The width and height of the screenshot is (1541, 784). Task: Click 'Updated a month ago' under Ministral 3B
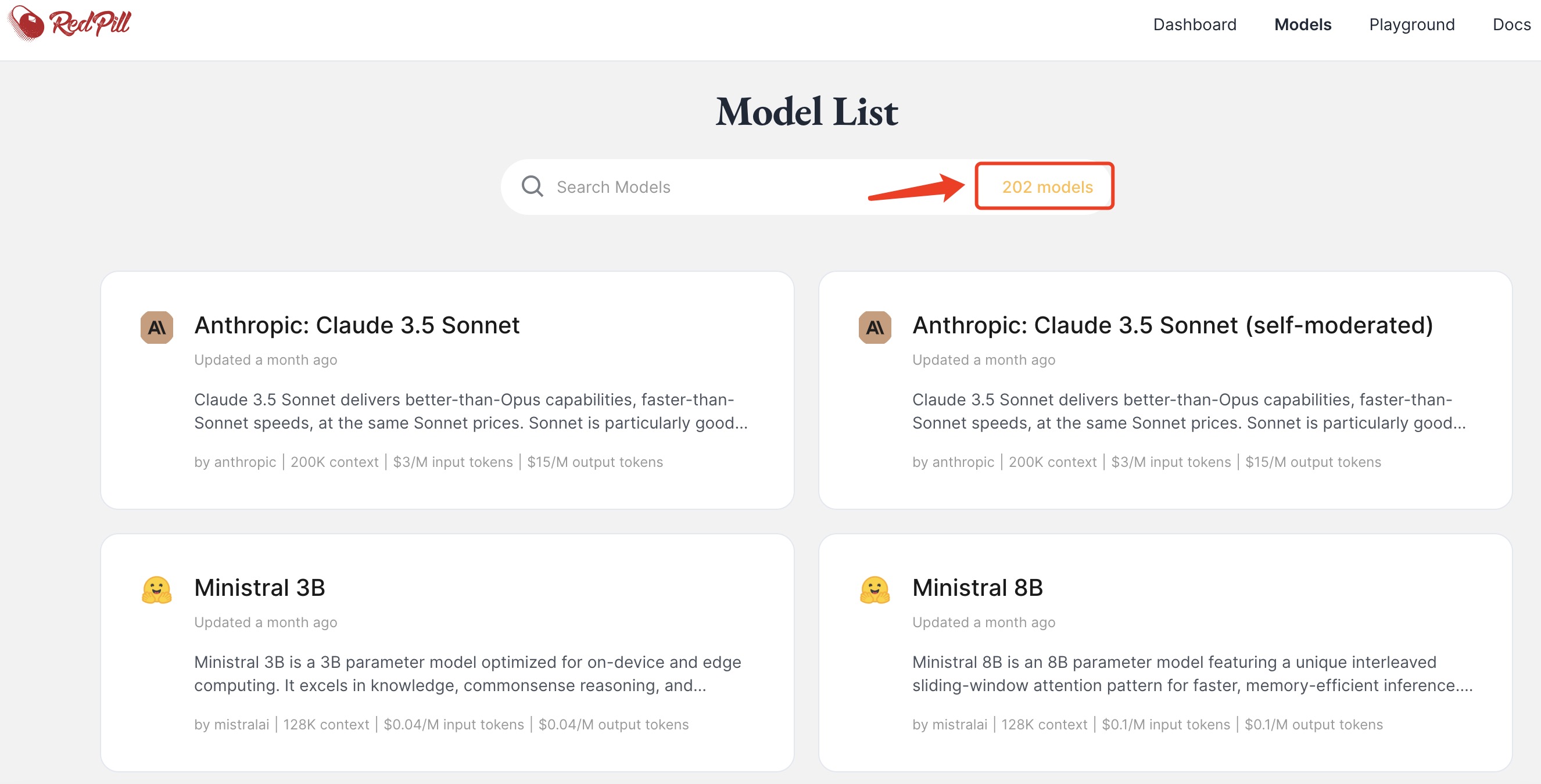[265, 623]
